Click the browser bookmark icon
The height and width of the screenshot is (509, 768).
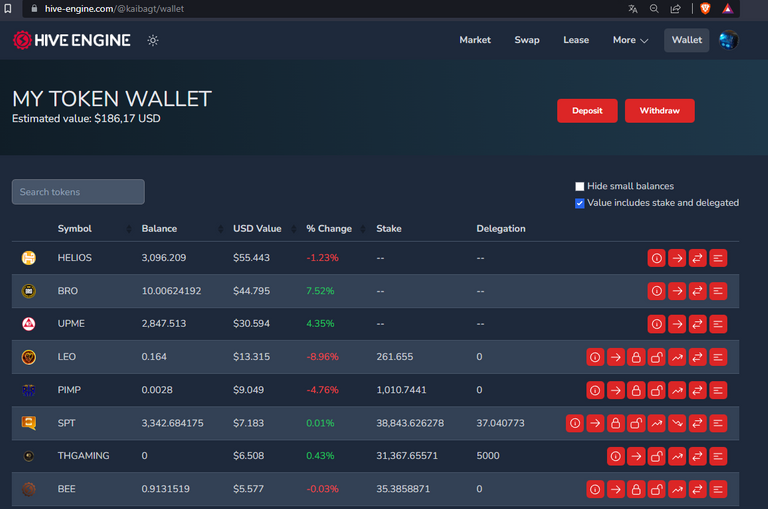point(8,9)
